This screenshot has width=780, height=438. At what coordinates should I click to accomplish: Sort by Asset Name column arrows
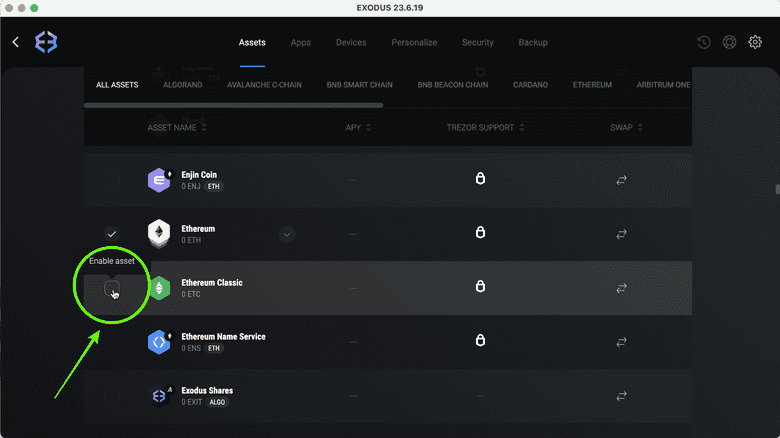click(x=204, y=128)
